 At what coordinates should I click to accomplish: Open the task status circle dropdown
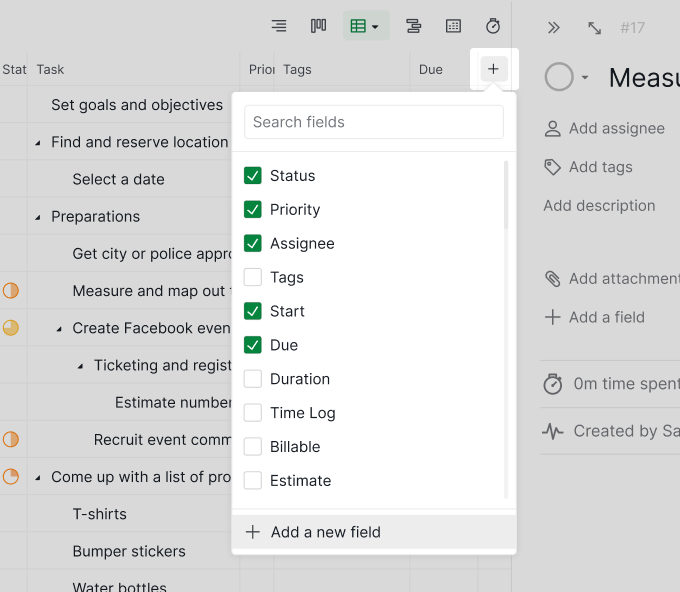(585, 78)
